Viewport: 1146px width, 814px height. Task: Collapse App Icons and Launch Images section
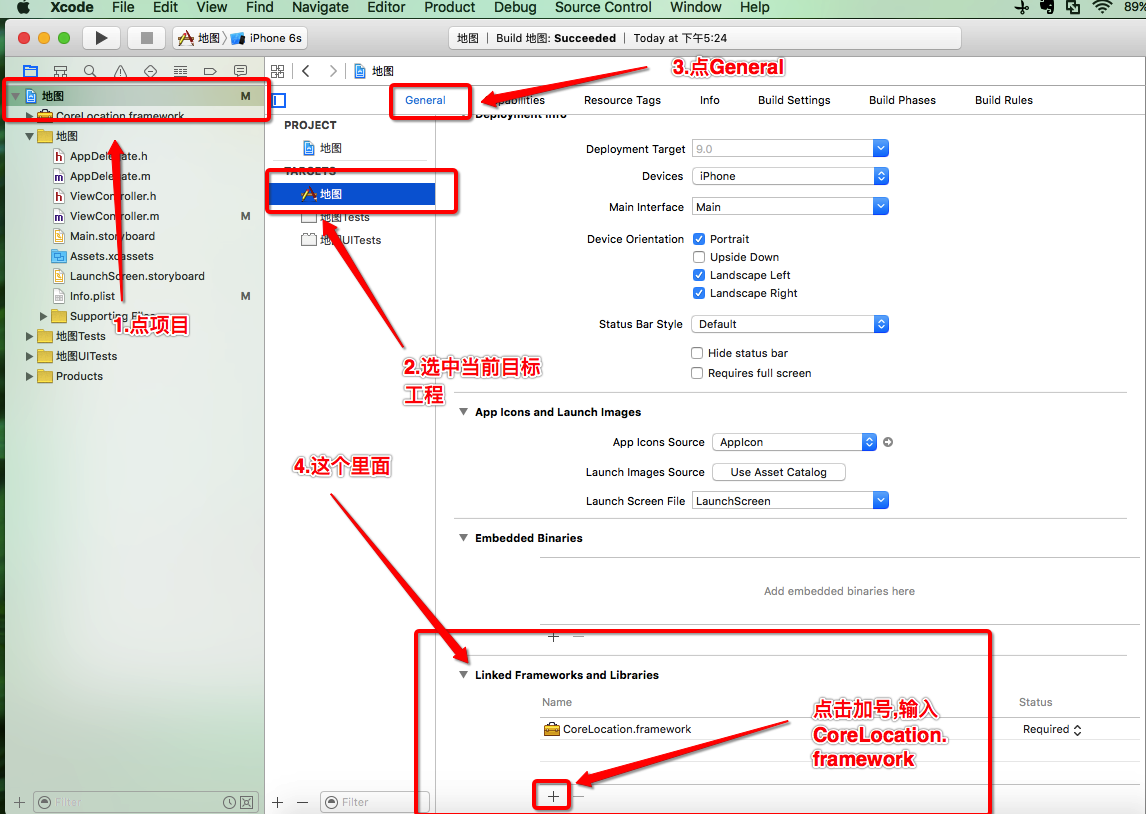[463, 412]
